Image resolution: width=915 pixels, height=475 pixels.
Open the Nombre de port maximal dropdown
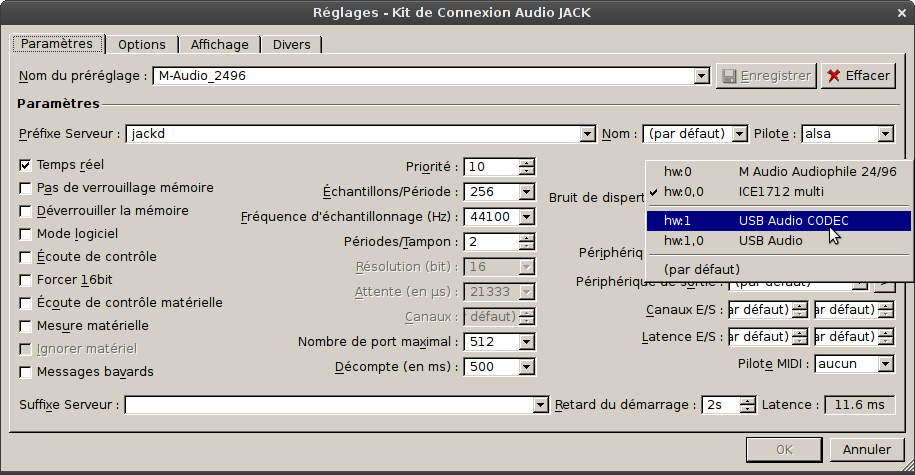click(526, 342)
